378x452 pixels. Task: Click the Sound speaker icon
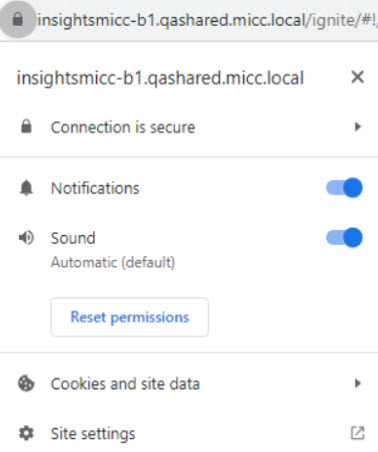point(26,238)
